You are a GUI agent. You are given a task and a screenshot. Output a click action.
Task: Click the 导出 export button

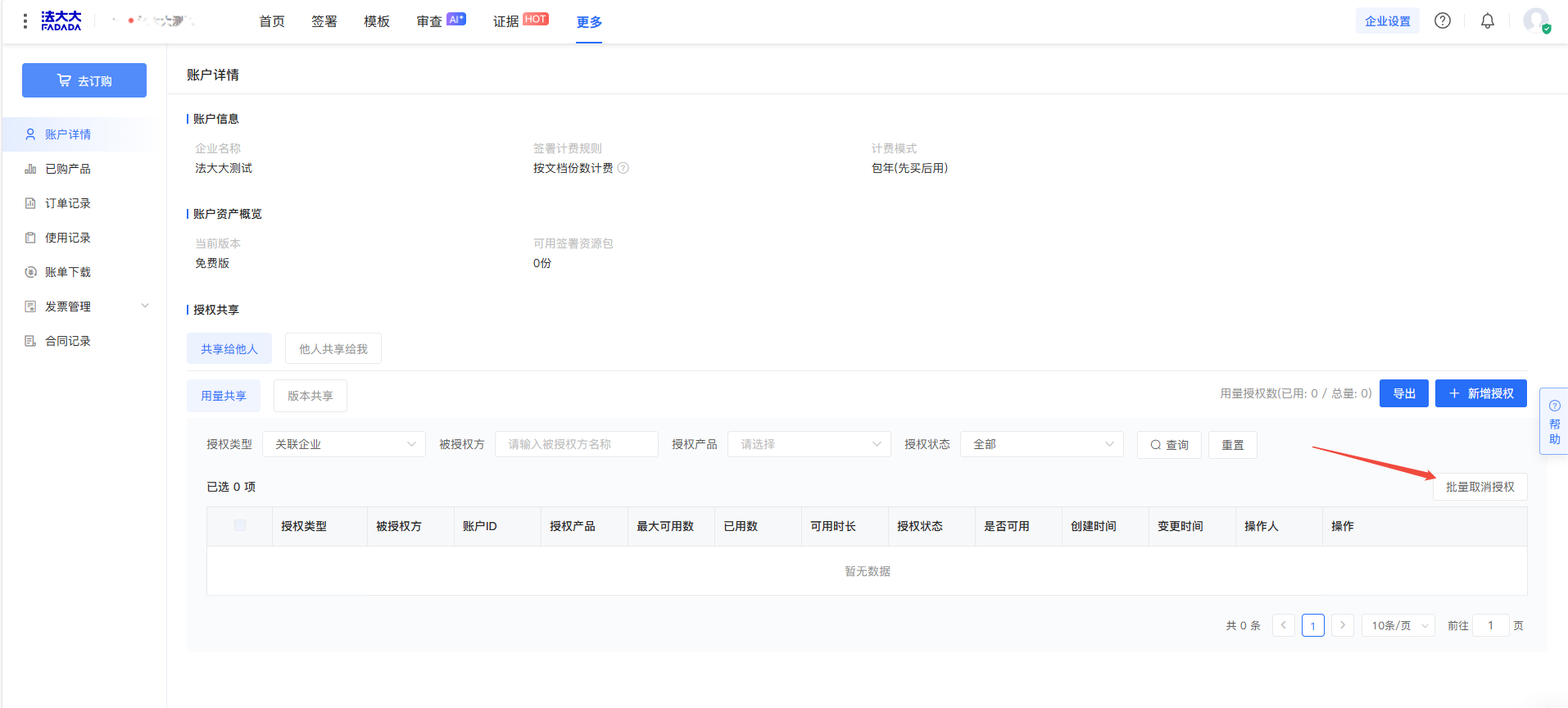click(x=1404, y=393)
